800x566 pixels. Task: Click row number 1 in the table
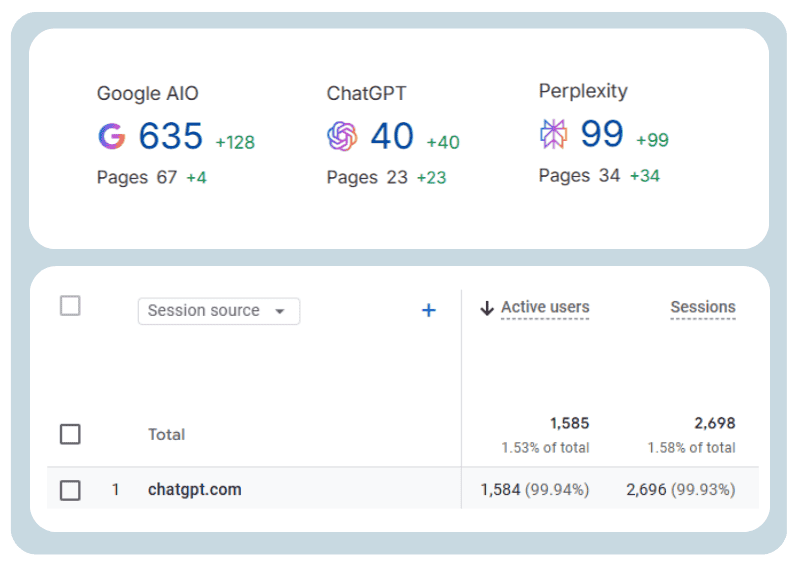pyautogui.click(x=115, y=490)
